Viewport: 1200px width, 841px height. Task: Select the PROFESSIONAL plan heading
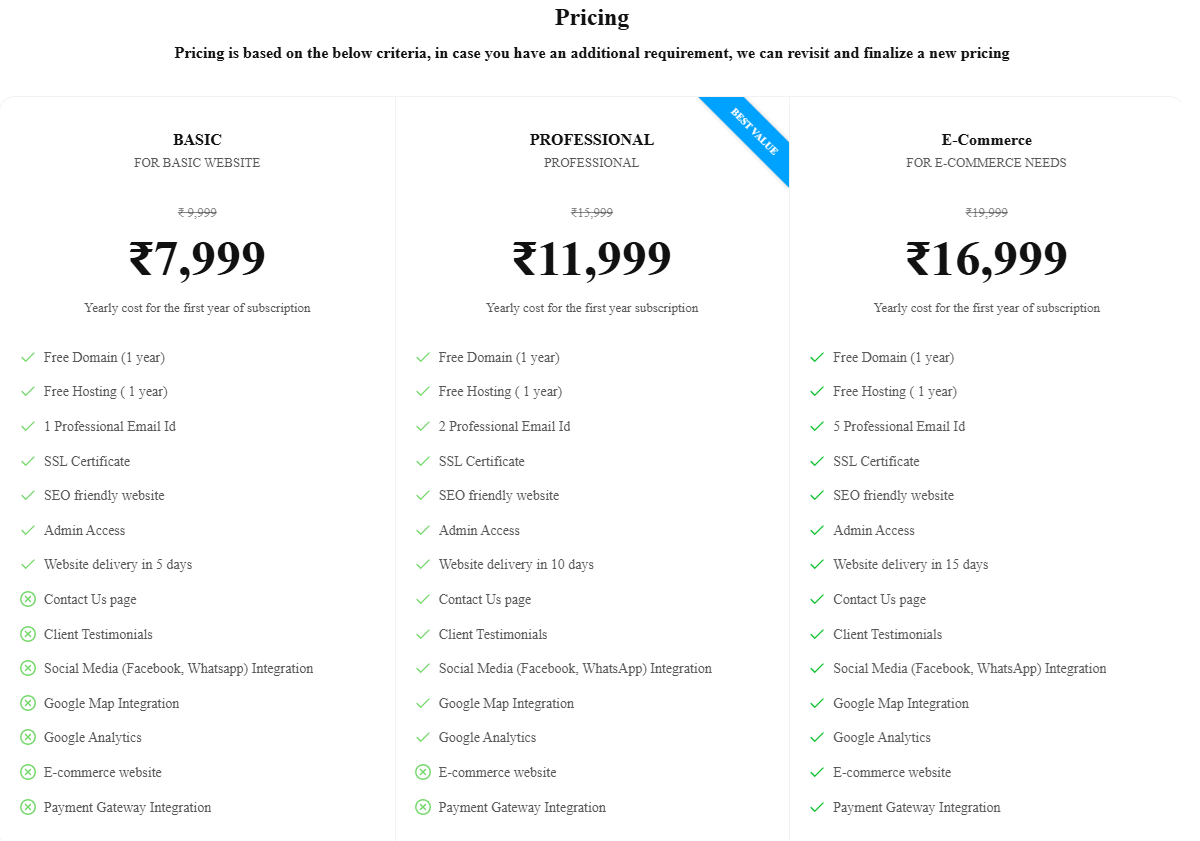592,140
